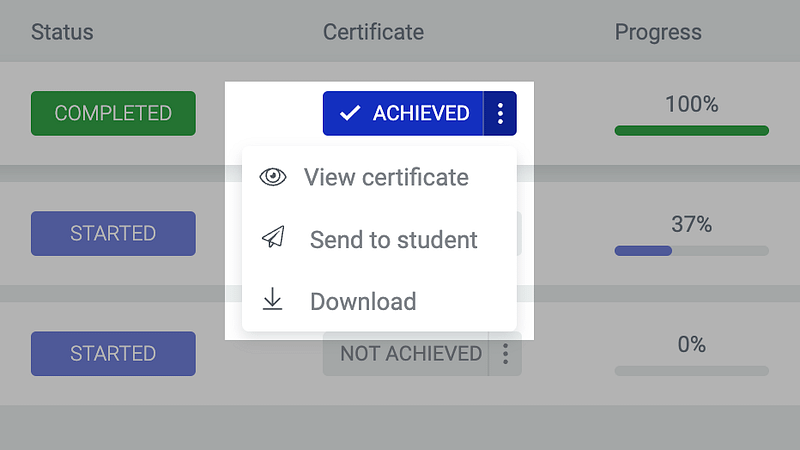
Task: Select View certificate menu entry
Action: coord(379,178)
